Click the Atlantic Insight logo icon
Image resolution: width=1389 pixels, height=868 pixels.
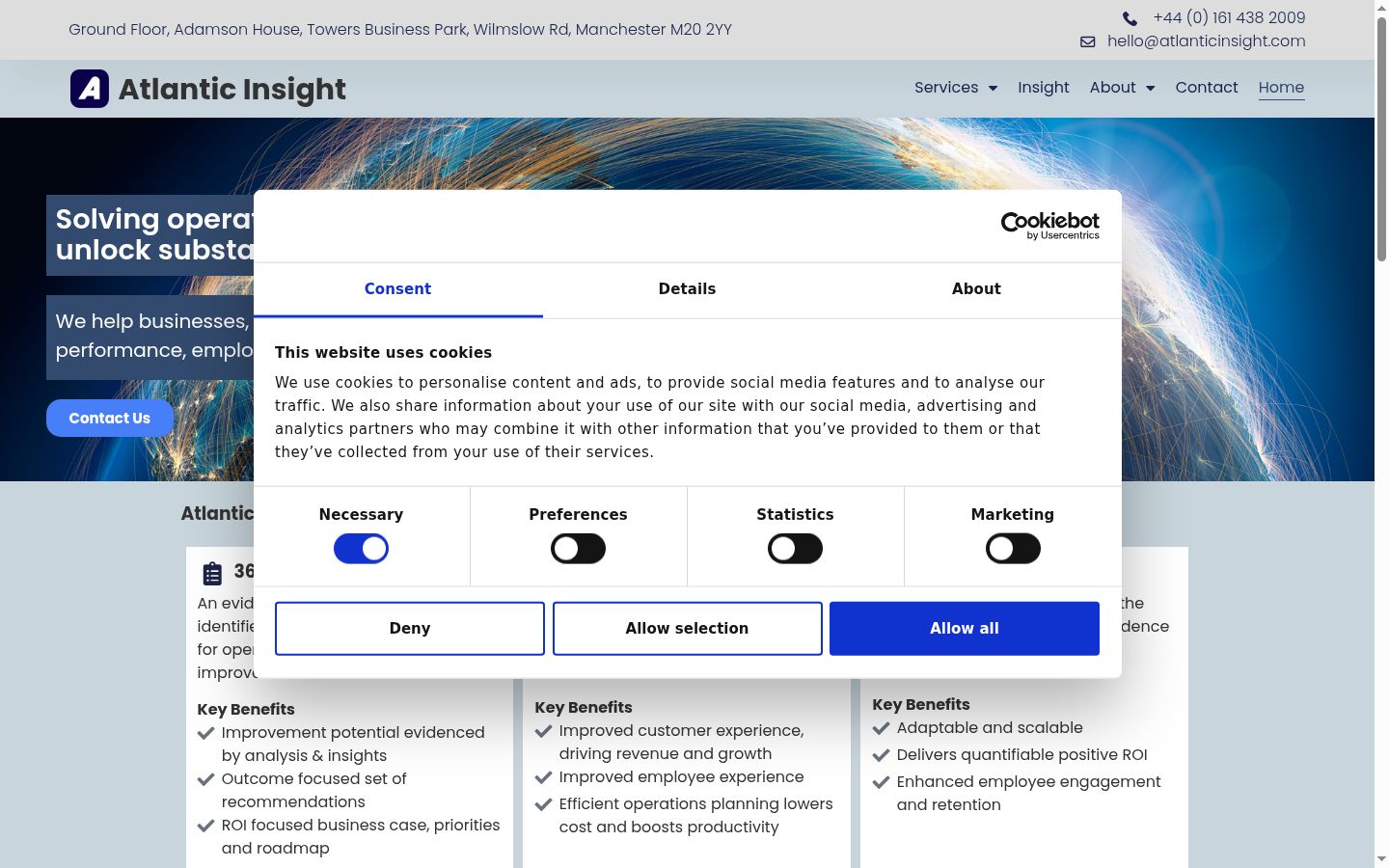(x=90, y=89)
